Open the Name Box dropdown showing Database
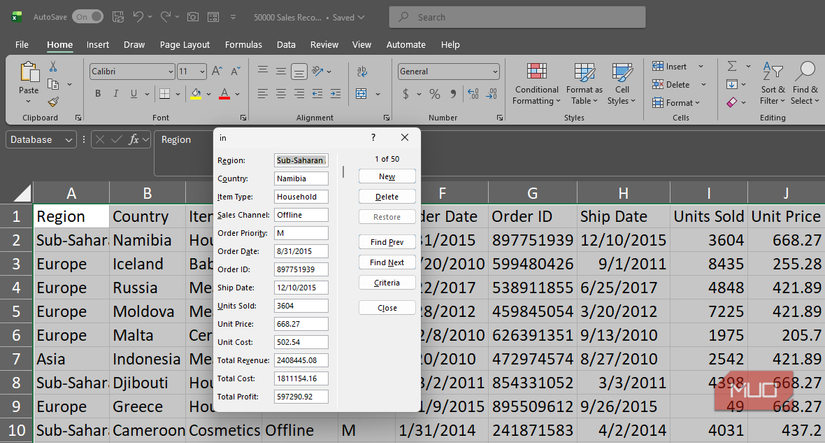Screen dimensions: 825x443 (68, 140)
